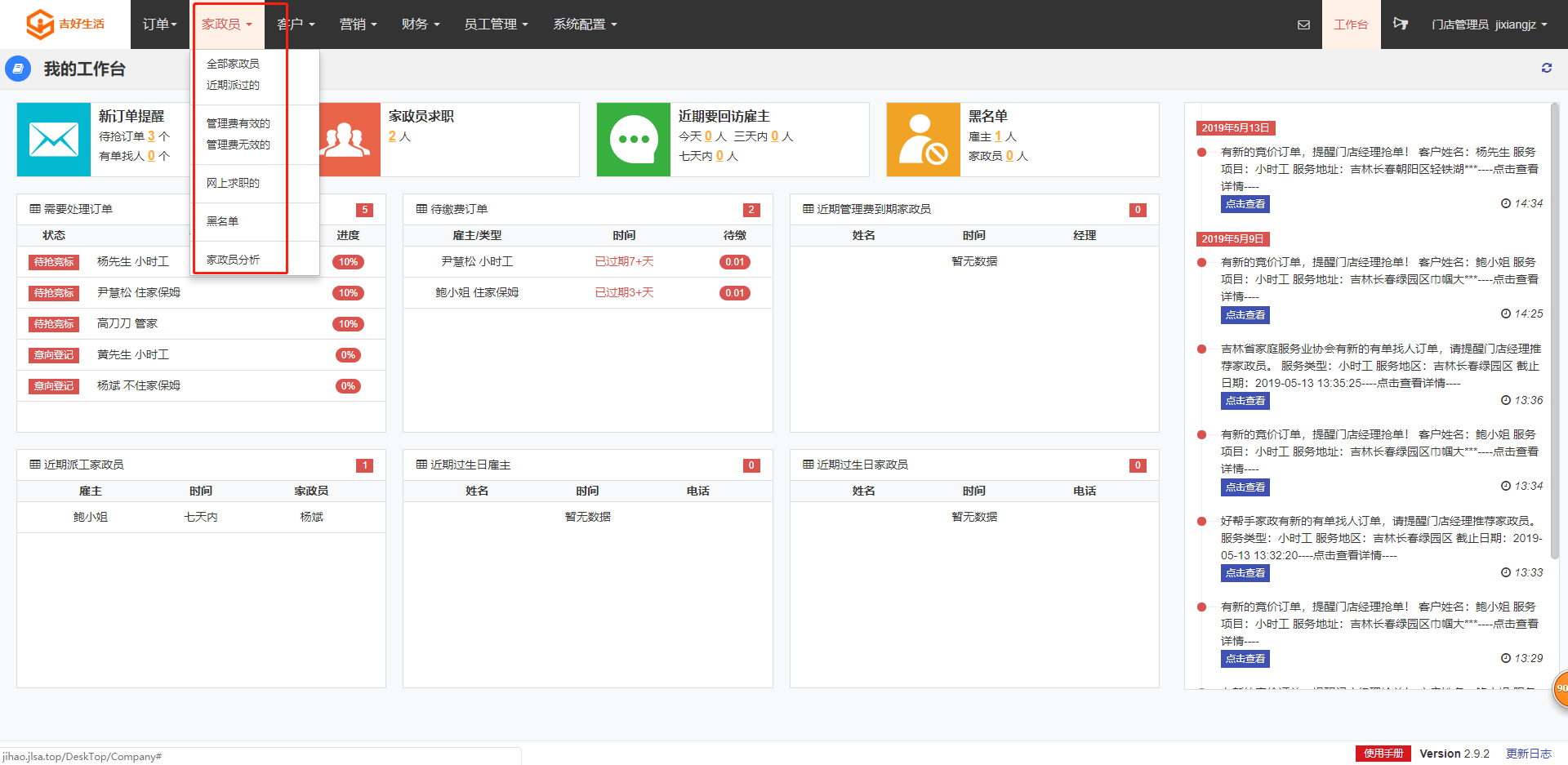Click the blue 我的工作台 header icon
Viewport: 1568px width, 765px height.
18,69
